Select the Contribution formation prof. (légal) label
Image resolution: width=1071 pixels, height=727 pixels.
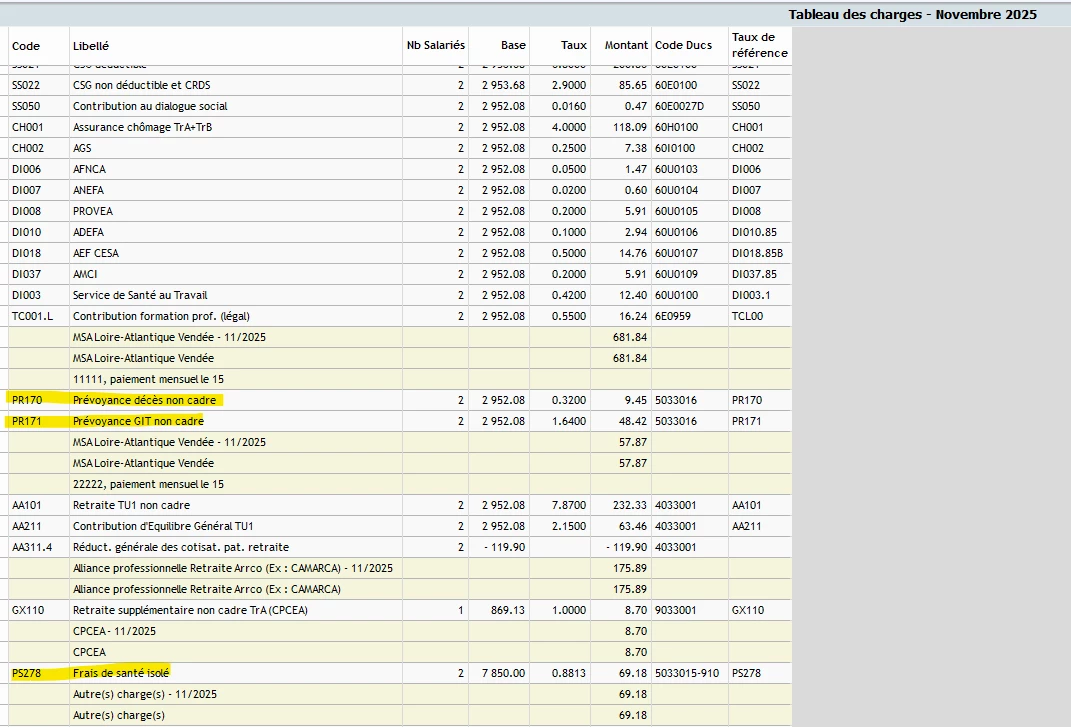click(x=161, y=316)
